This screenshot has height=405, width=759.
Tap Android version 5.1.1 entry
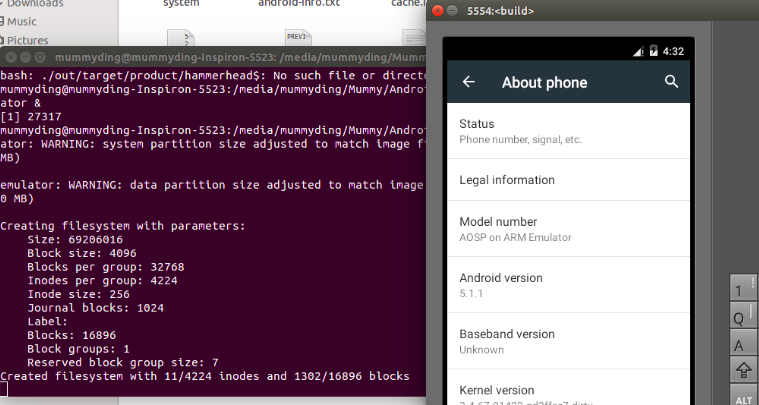click(568, 285)
